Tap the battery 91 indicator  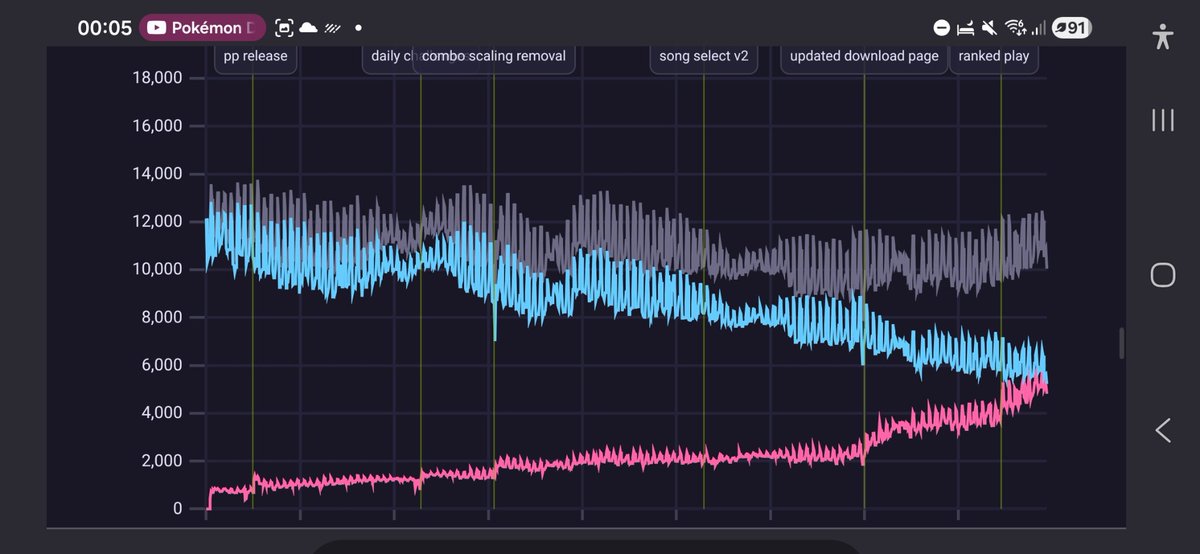[1071, 28]
